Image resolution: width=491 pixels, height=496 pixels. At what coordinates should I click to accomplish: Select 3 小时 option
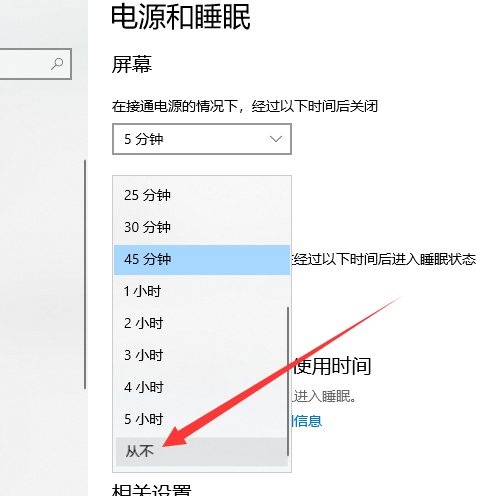point(202,355)
